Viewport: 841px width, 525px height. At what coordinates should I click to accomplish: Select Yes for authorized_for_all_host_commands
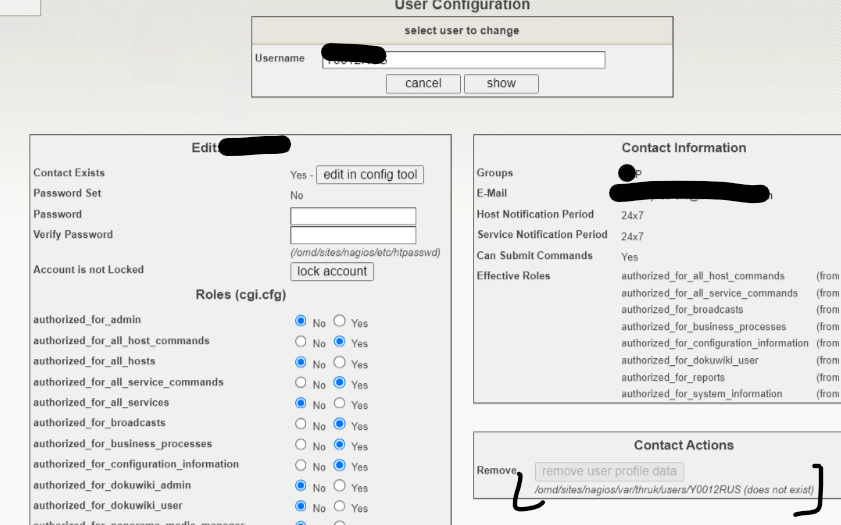(x=340, y=342)
